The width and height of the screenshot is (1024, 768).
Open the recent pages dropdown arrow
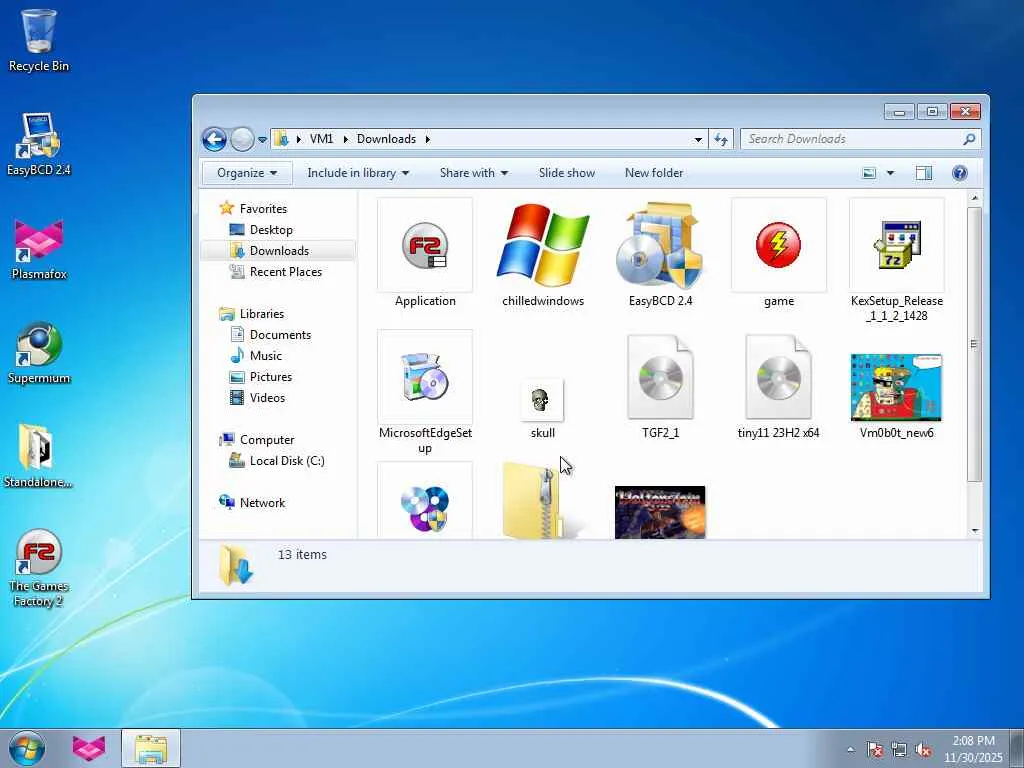click(x=262, y=140)
